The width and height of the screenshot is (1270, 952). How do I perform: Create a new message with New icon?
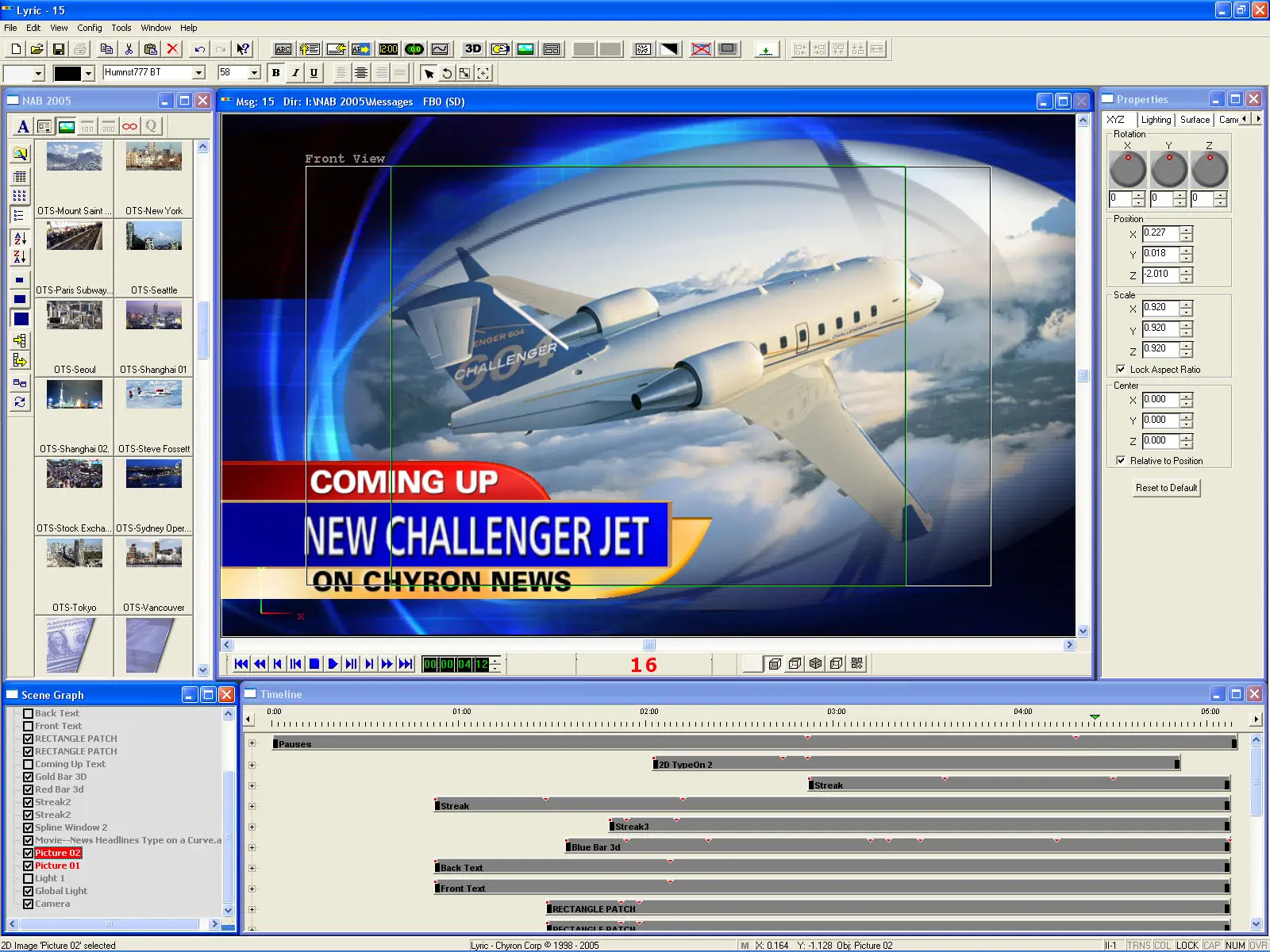pyautogui.click(x=16, y=49)
